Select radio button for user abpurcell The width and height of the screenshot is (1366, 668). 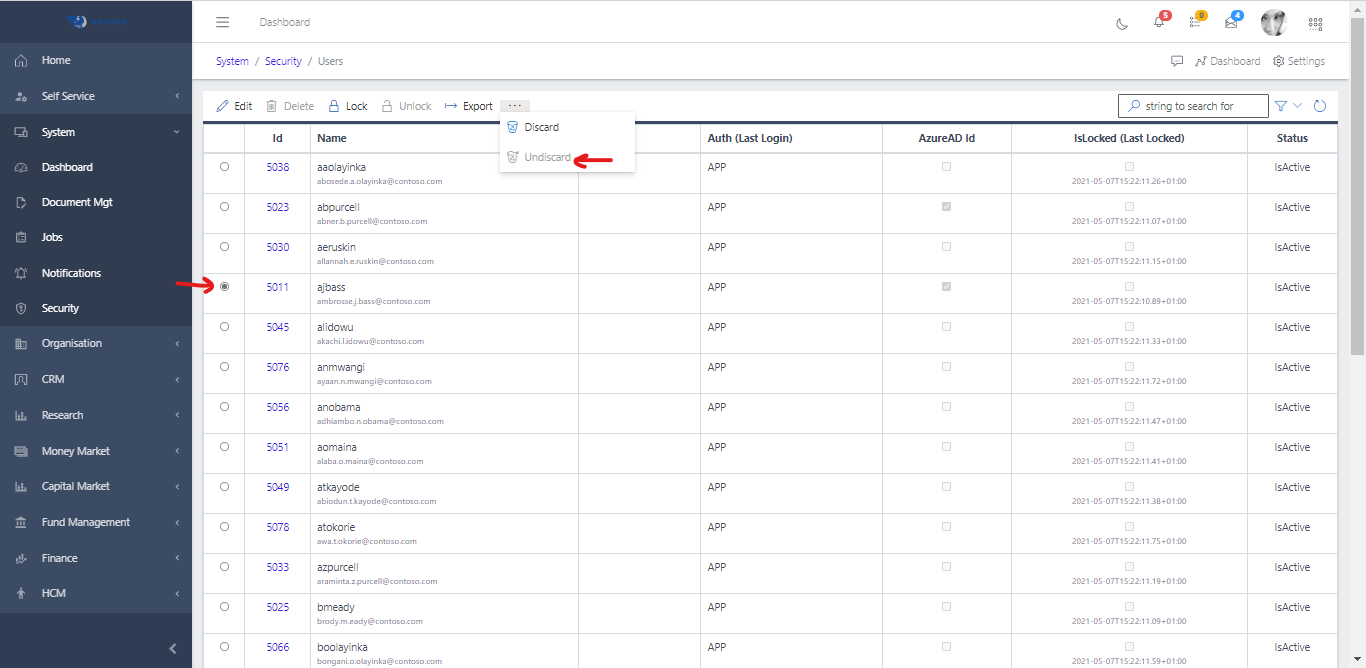[x=224, y=207]
